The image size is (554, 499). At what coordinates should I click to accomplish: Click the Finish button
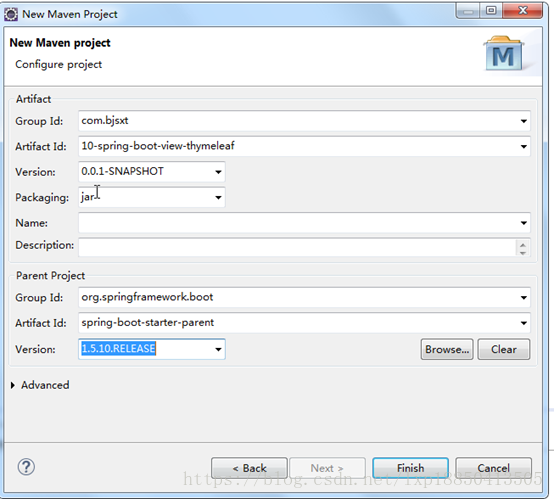point(410,468)
